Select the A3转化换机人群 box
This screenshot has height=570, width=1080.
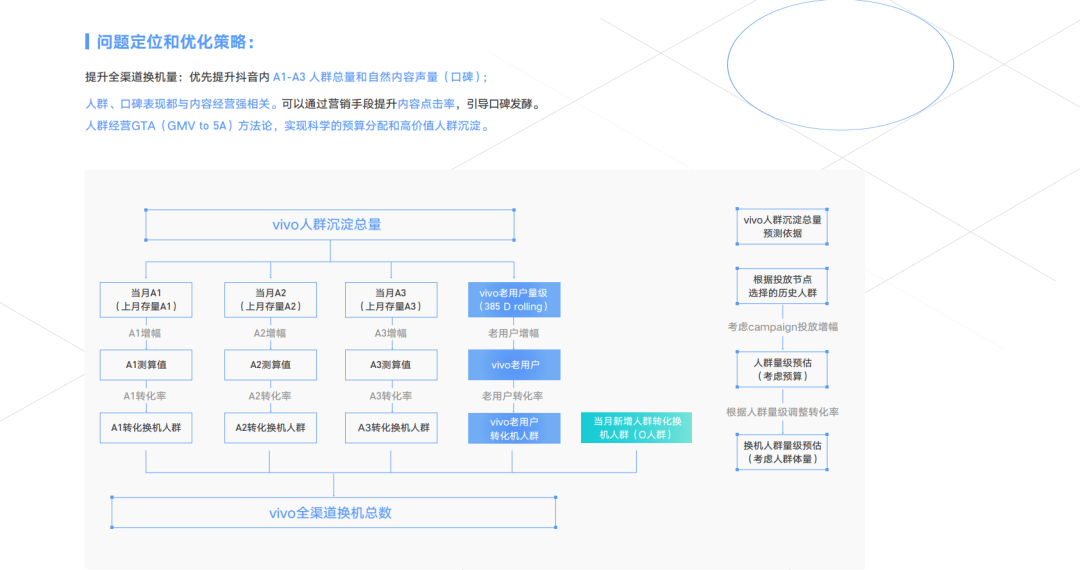coord(391,428)
